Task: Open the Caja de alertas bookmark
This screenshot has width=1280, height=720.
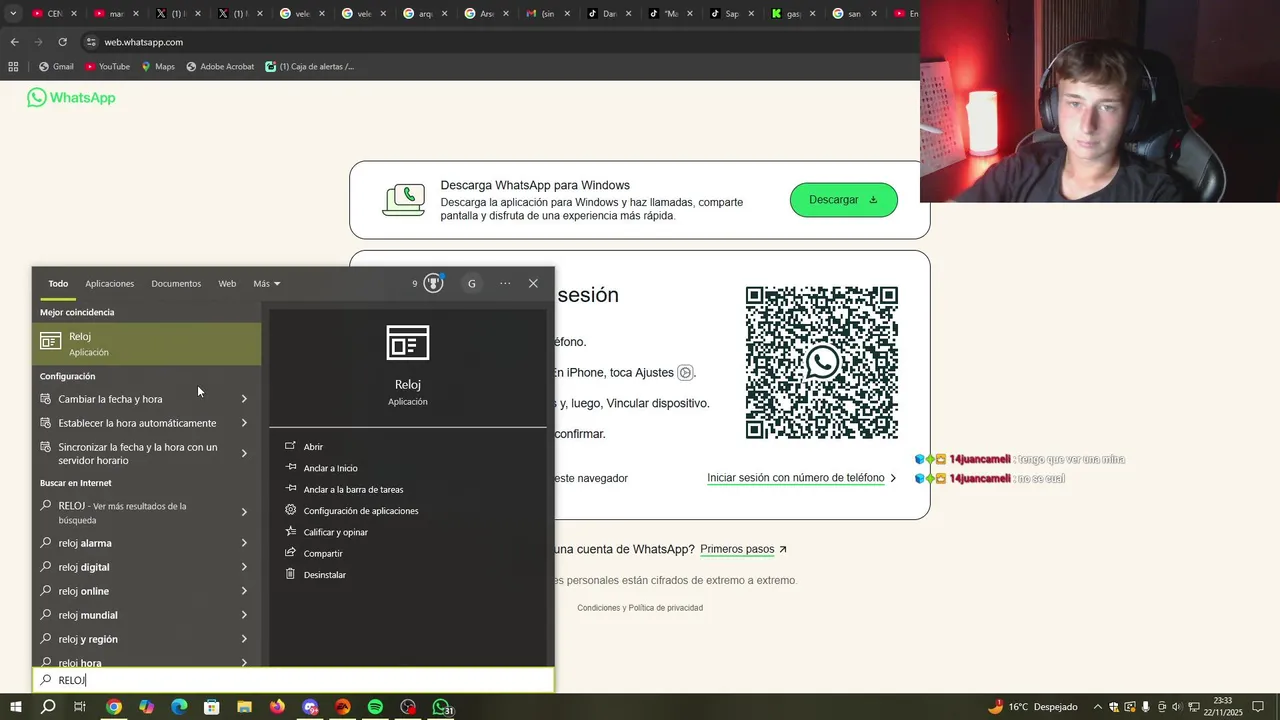Action: (x=310, y=67)
